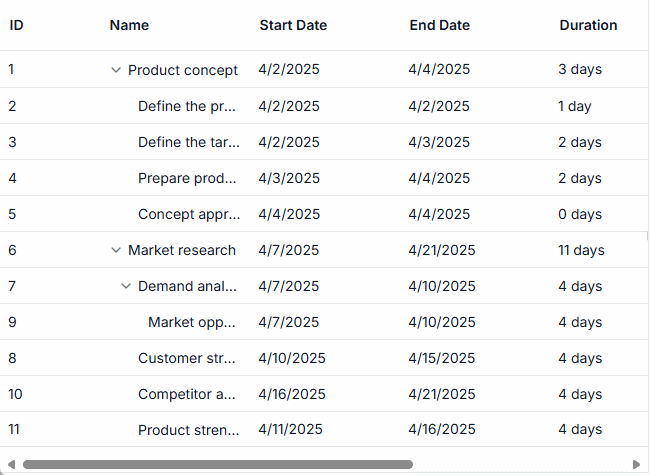Viewport: 650px width, 475px height.
Task: Collapse the Product concept row
Action: point(116,70)
